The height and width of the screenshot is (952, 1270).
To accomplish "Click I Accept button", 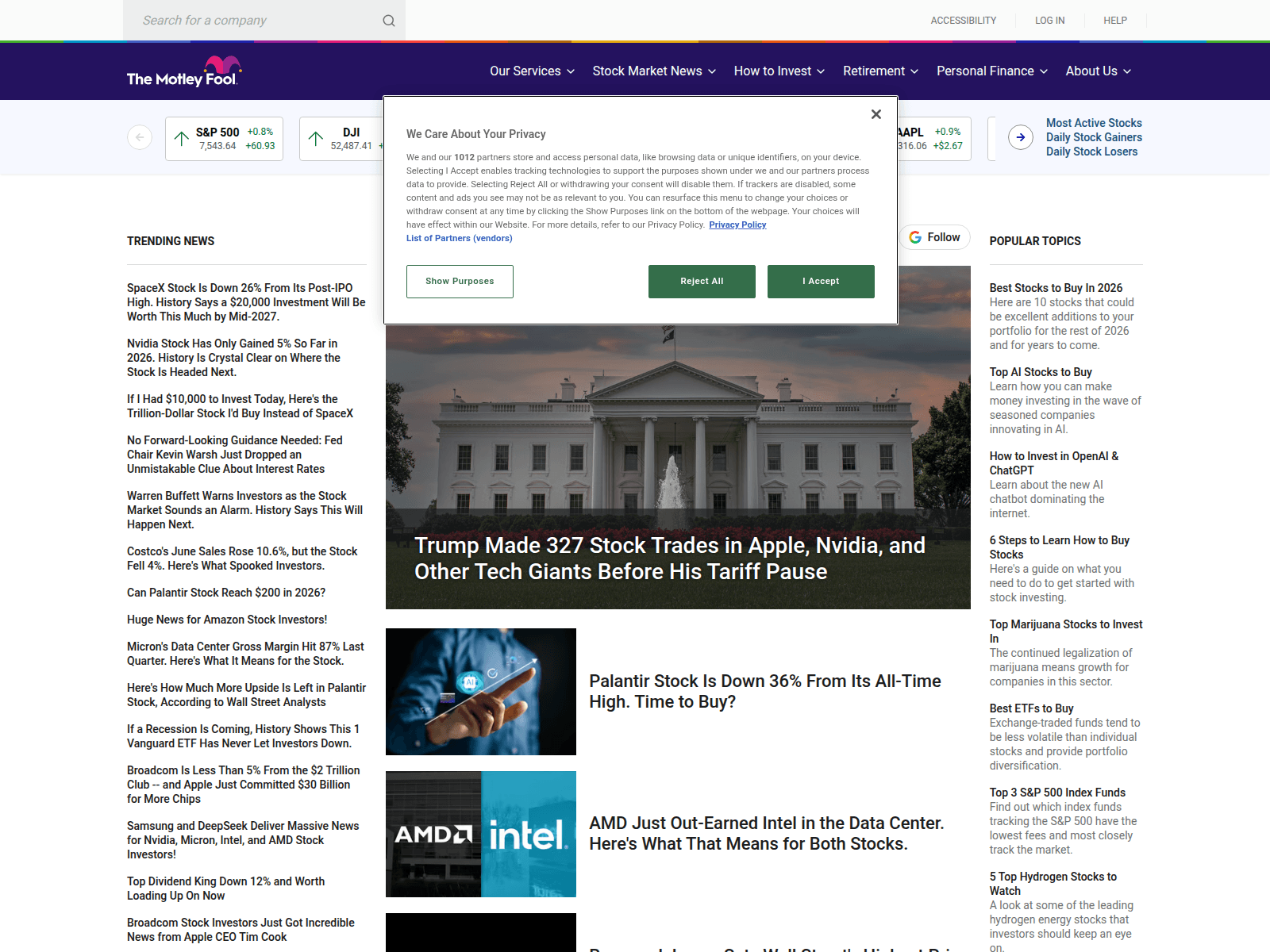I will (x=821, y=282).
